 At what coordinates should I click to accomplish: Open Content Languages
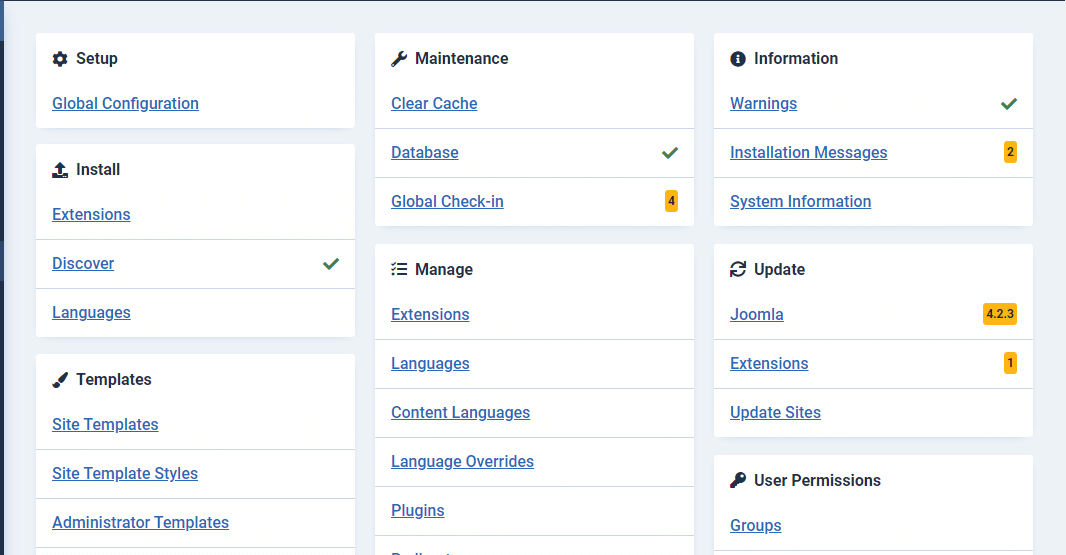coord(461,412)
